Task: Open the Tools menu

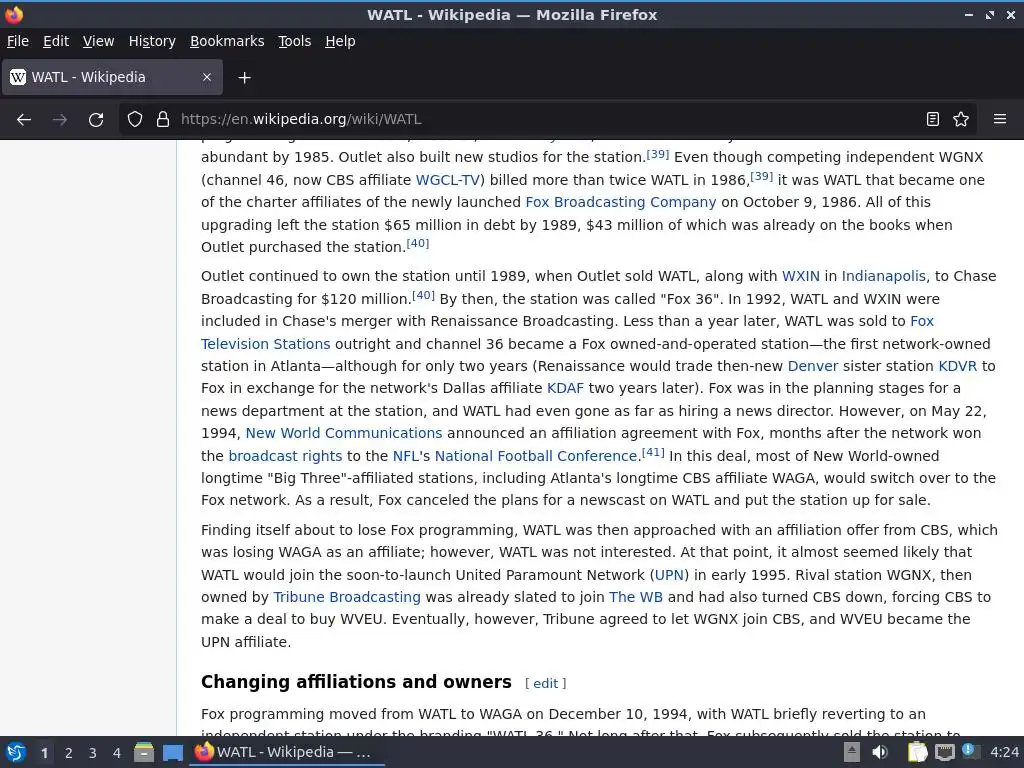Action: (295, 41)
